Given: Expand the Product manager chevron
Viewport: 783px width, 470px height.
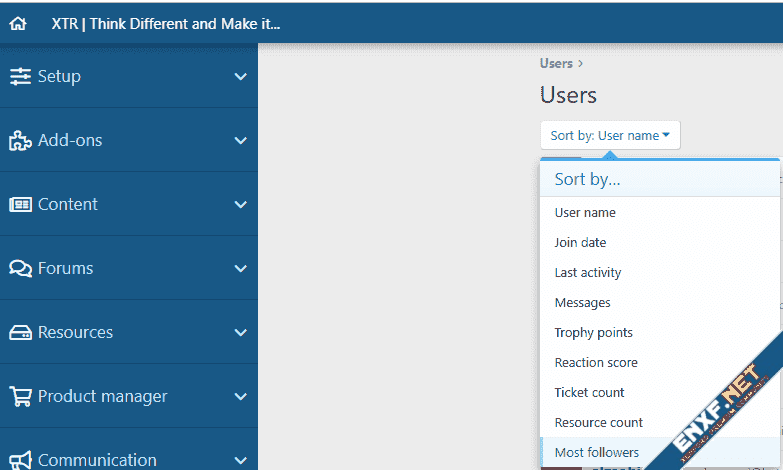Looking at the screenshot, I should [240, 397].
